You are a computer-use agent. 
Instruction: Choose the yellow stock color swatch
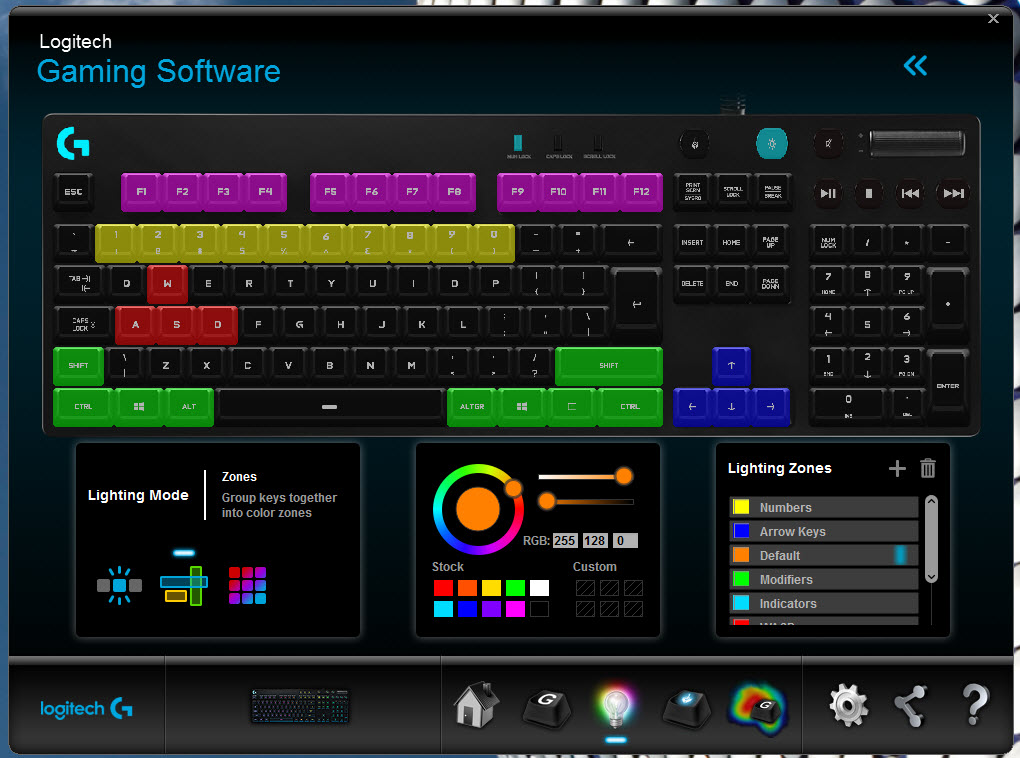[x=491, y=588]
